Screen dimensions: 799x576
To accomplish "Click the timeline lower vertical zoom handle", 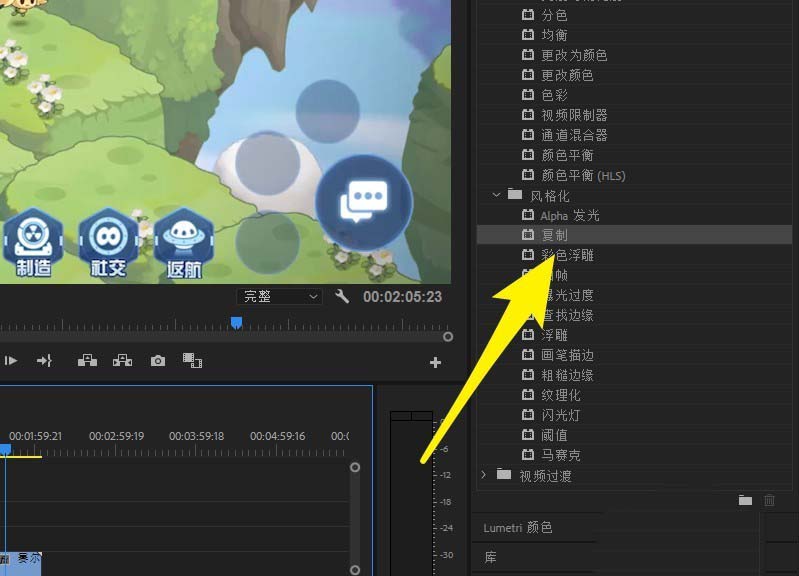I will click(355, 569).
